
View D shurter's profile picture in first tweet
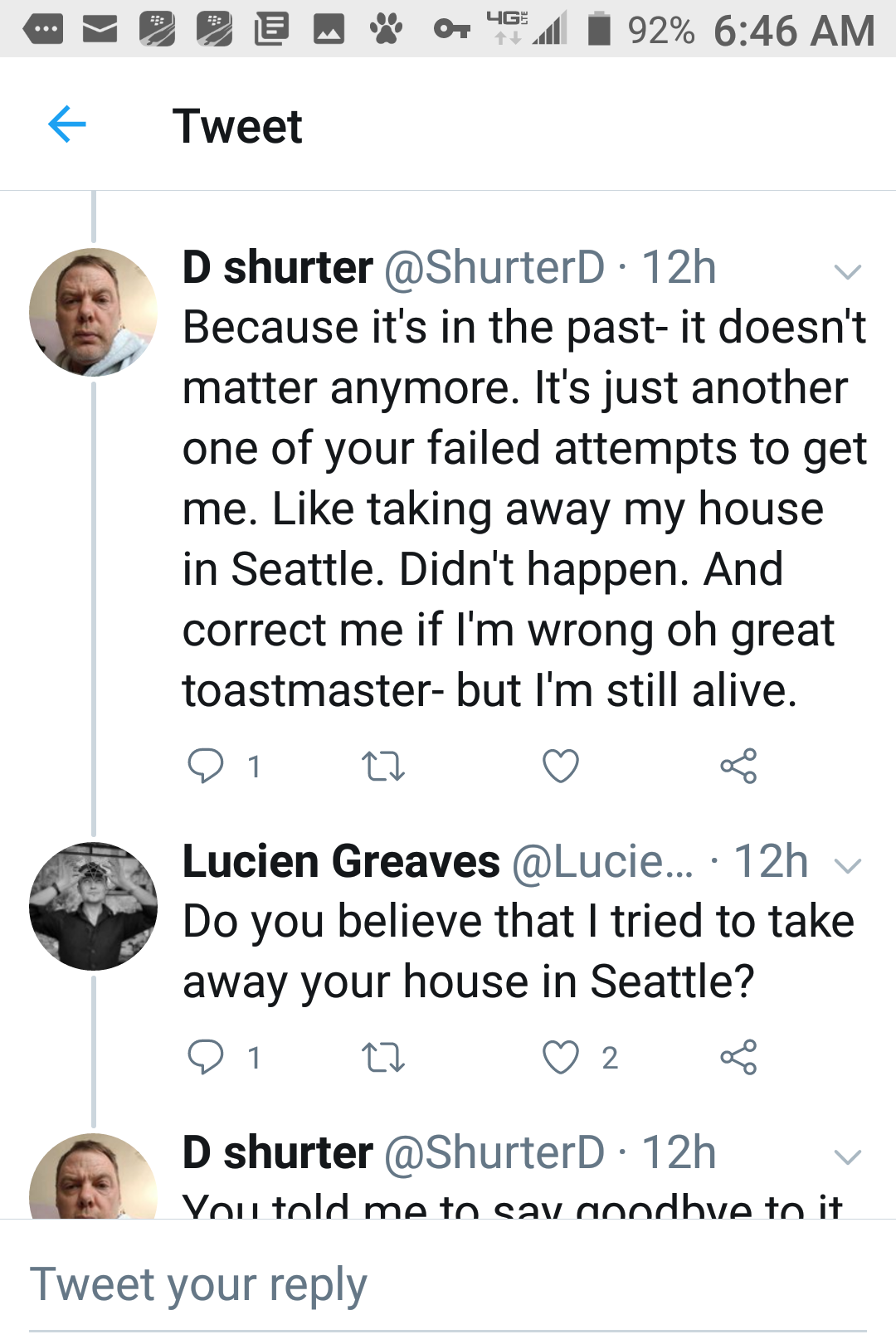coord(93,312)
